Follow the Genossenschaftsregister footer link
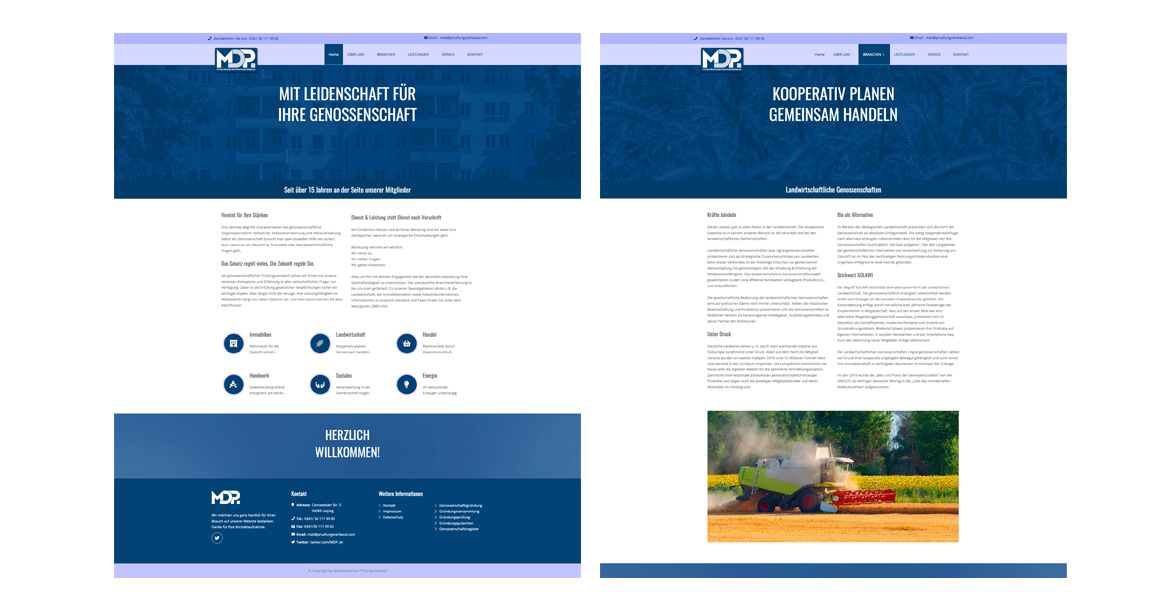This screenshot has height=602, width=1170. pos(459,529)
